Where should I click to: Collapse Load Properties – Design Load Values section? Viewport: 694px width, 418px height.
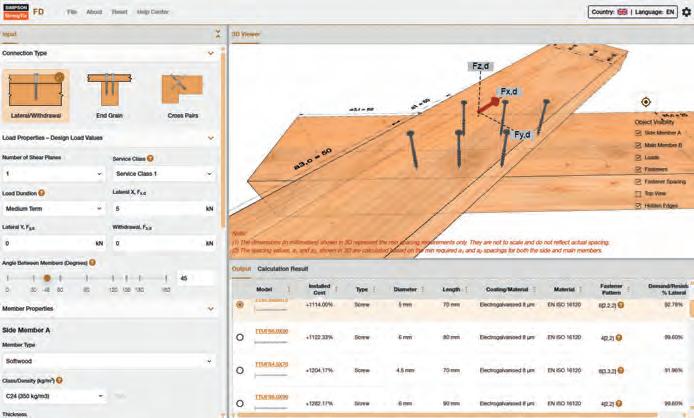point(211,138)
